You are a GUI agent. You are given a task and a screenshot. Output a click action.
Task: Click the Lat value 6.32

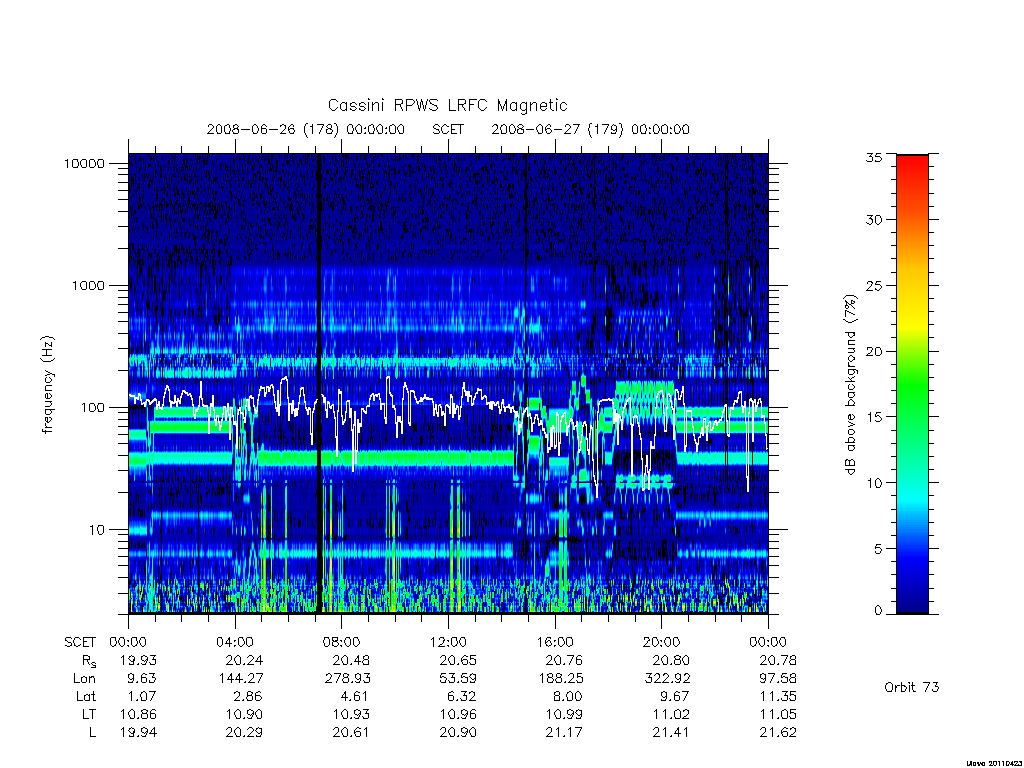tap(462, 696)
